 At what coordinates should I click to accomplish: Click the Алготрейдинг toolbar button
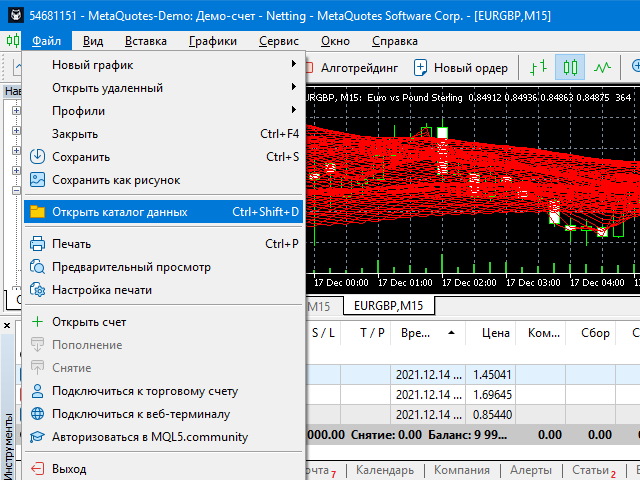352,68
